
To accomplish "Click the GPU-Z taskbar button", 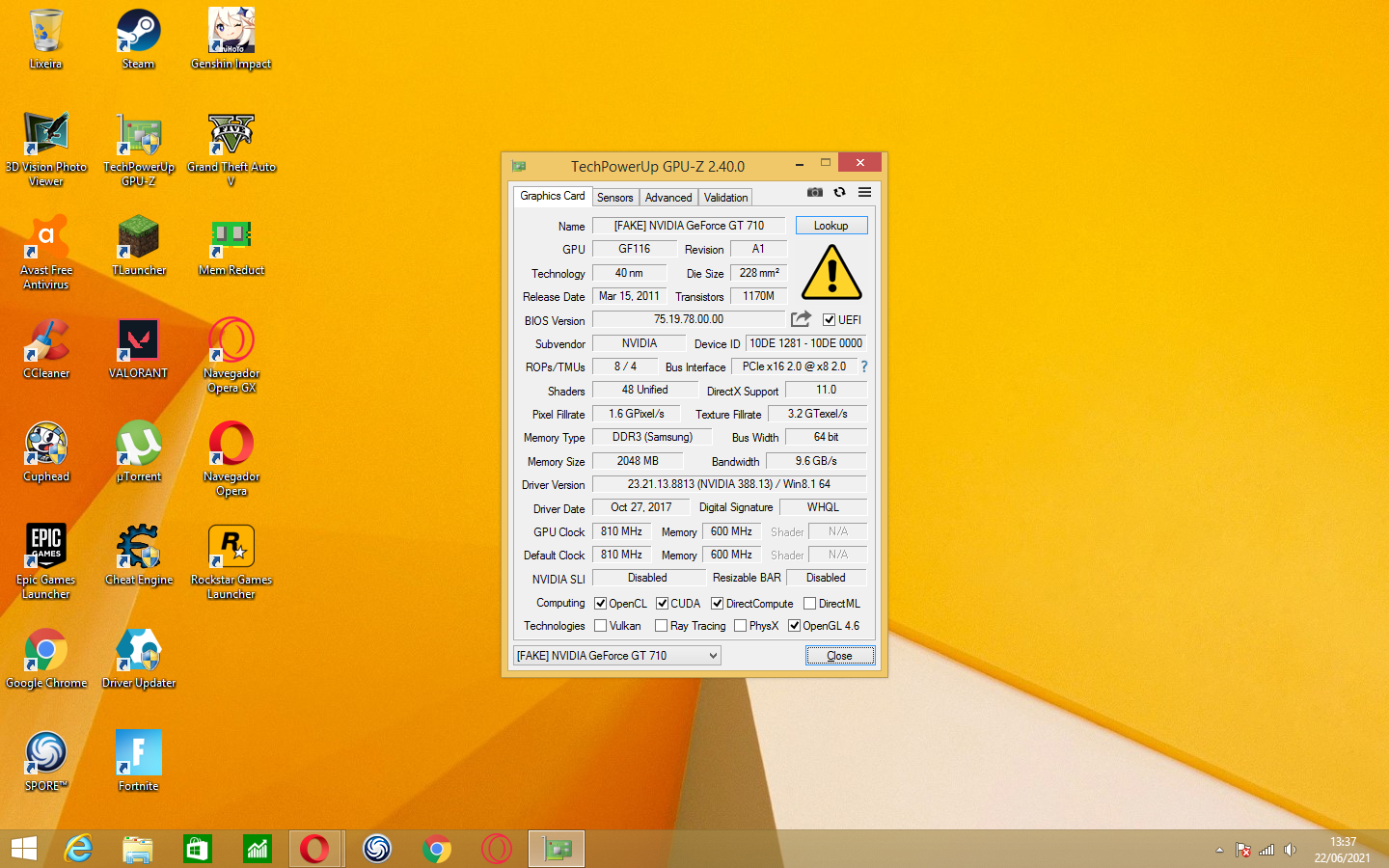I will [x=557, y=849].
